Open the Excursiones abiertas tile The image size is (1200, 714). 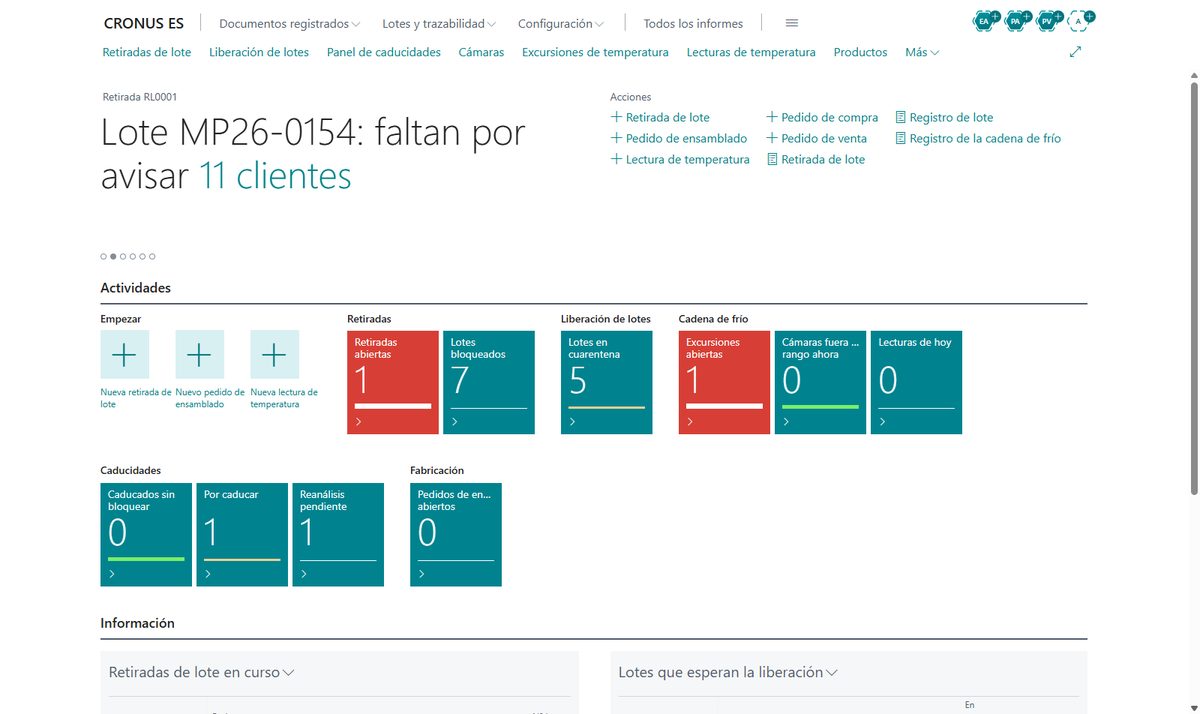(725, 382)
